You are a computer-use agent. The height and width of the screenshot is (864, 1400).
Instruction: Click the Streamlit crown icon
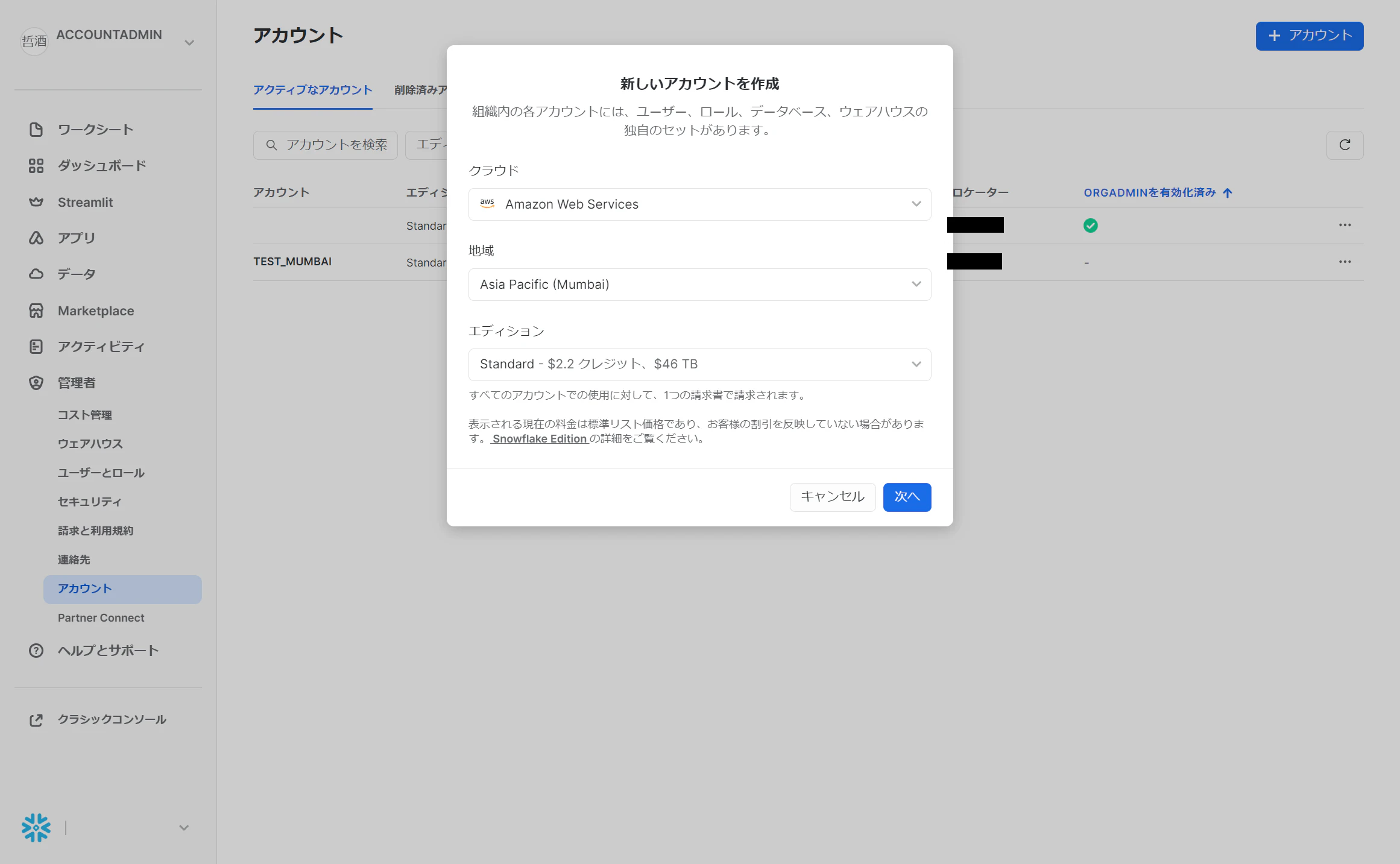[x=36, y=202]
